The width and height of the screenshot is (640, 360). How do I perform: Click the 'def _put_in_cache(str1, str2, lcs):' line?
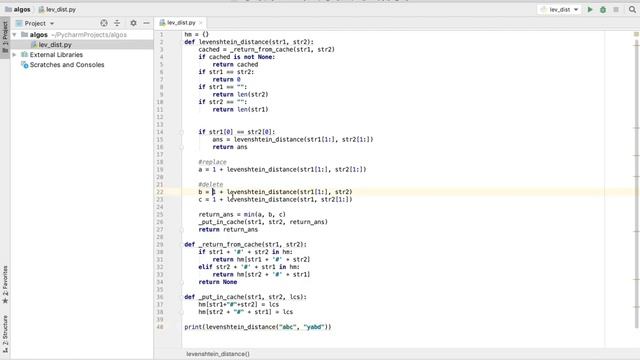tap(245, 297)
